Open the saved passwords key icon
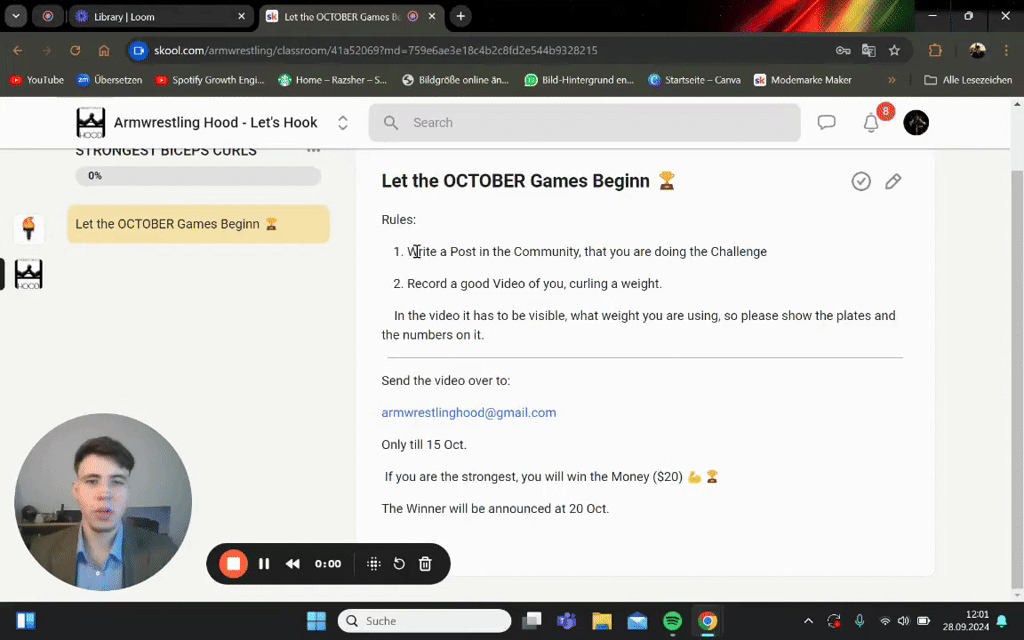 (x=842, y=50)
